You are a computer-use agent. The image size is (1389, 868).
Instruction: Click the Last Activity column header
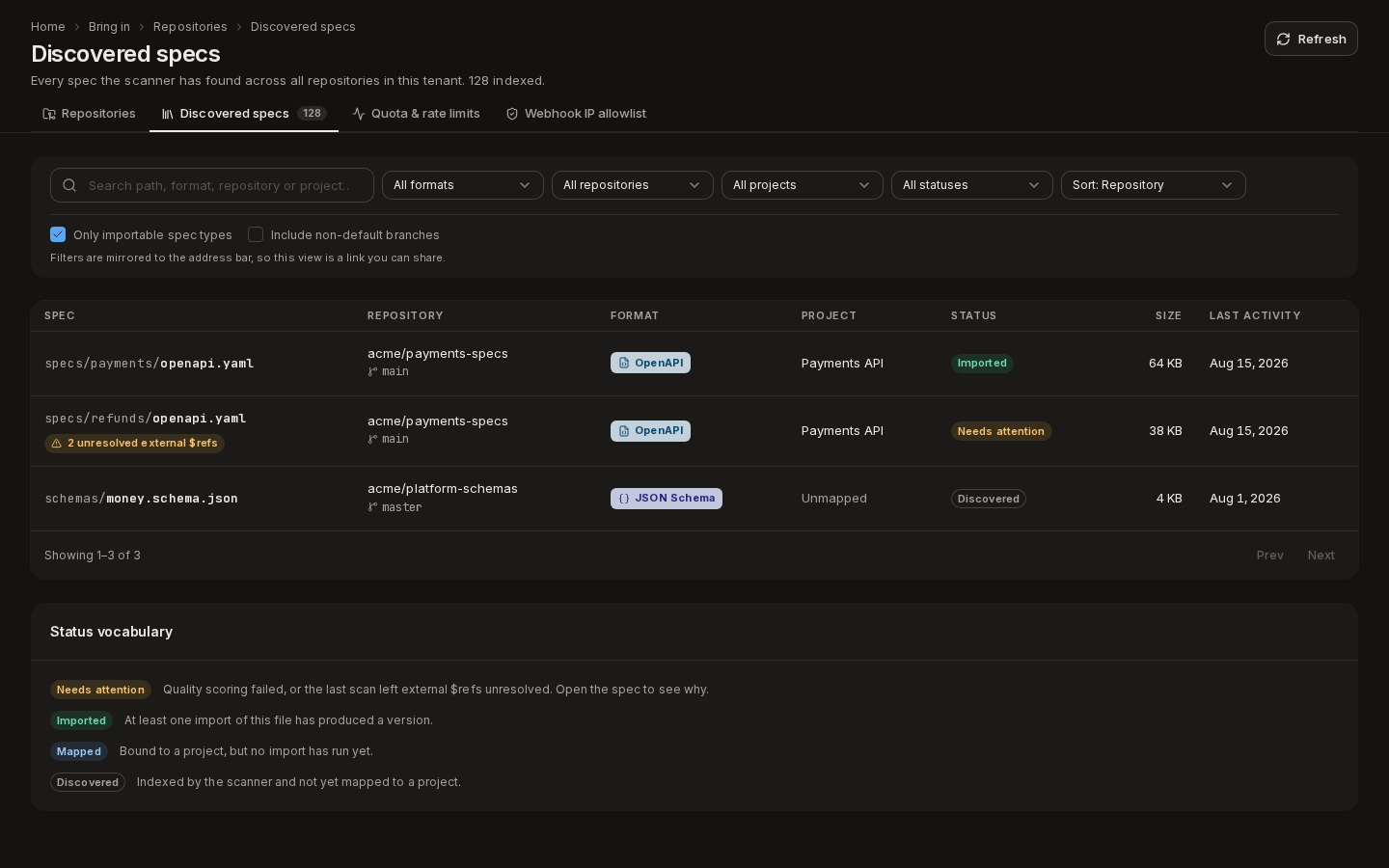coord(1255,316)
